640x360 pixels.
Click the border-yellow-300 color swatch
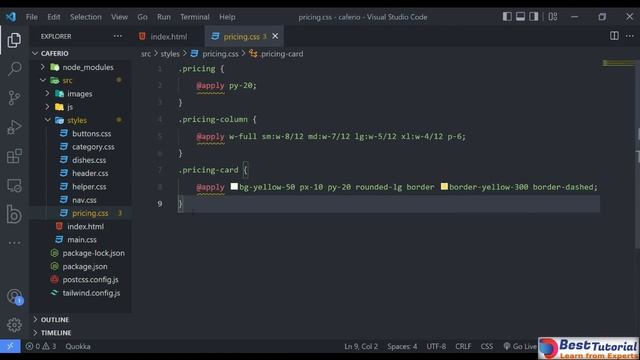click(x=444, y=187)
